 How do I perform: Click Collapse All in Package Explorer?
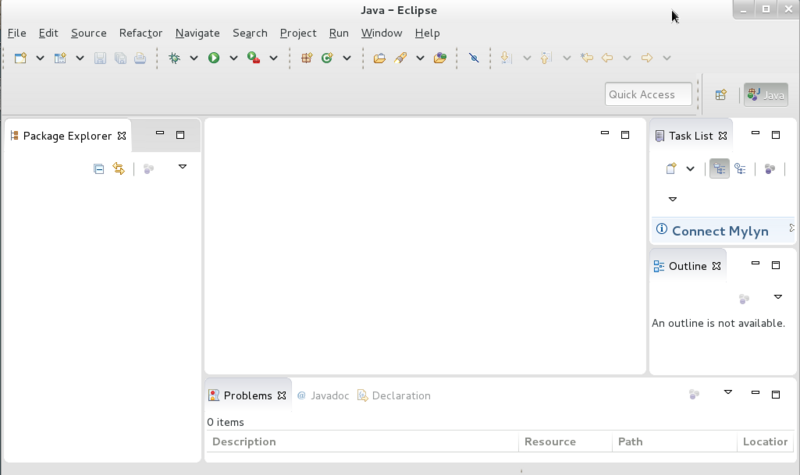[x=99, y=169]
